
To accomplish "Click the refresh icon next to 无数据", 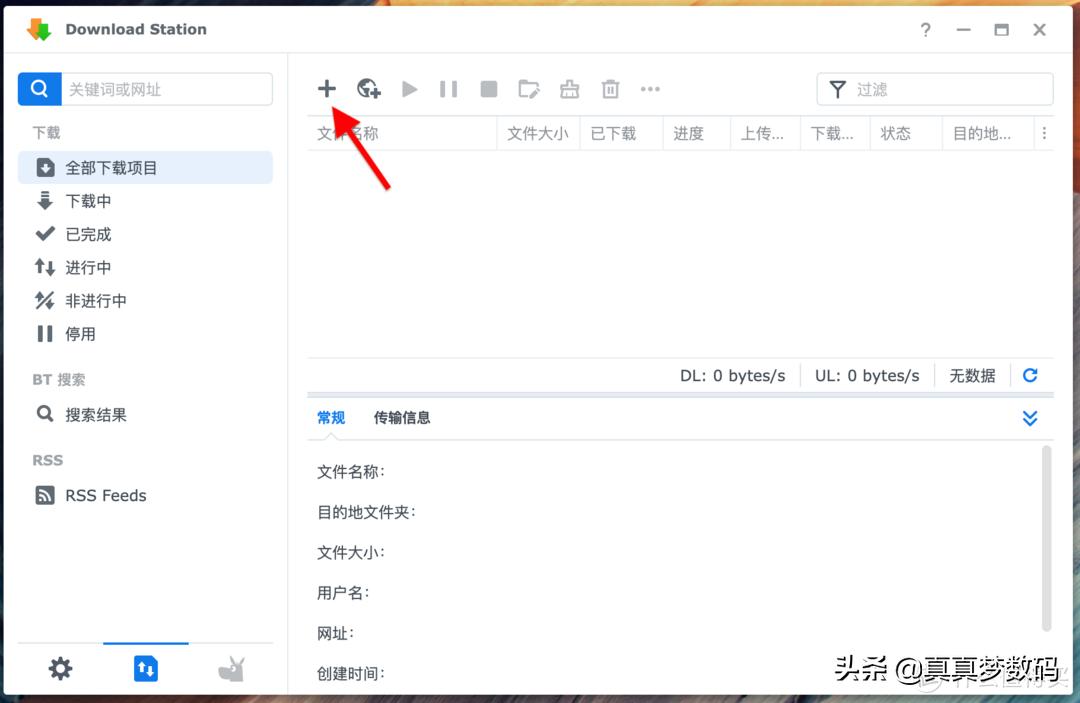I will (x=1030, y=375).
